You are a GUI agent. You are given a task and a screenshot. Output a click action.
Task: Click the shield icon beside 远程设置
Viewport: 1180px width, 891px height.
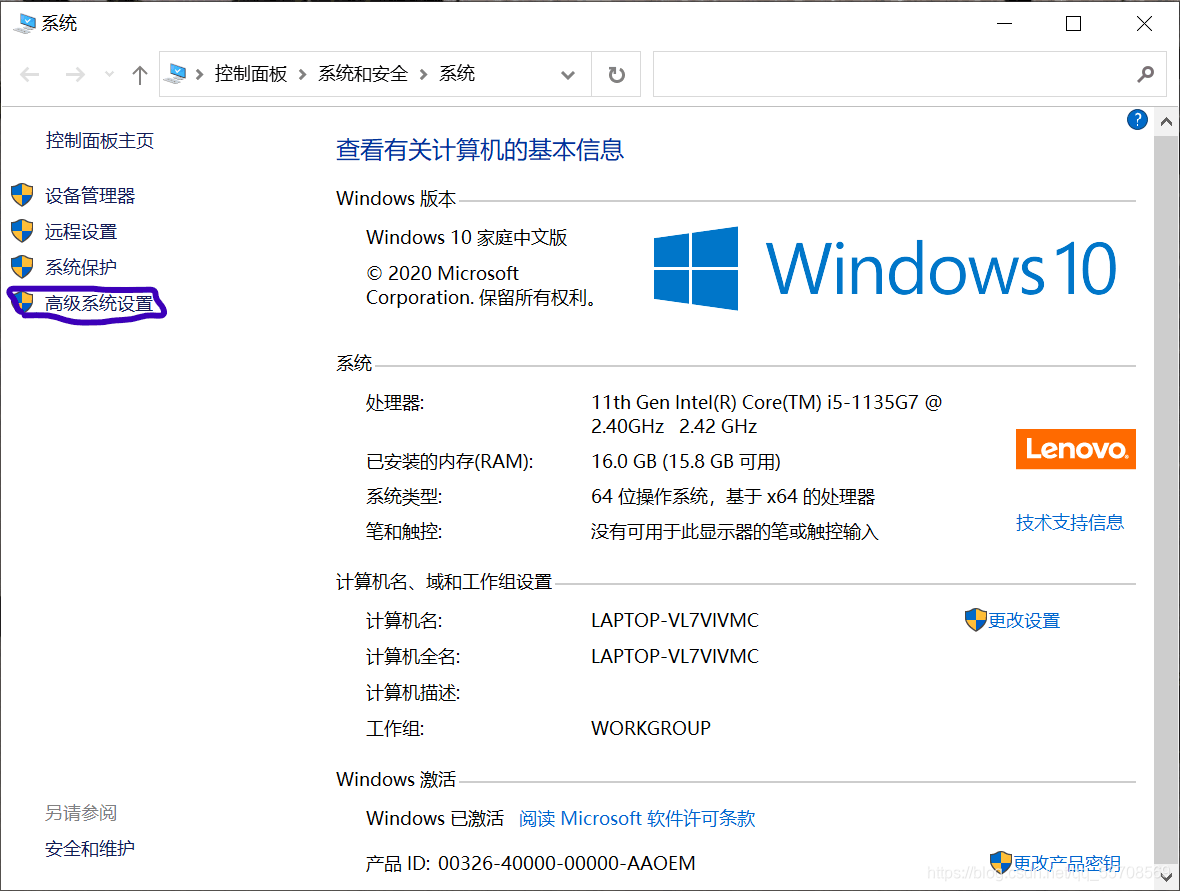[x=23, y=231]
